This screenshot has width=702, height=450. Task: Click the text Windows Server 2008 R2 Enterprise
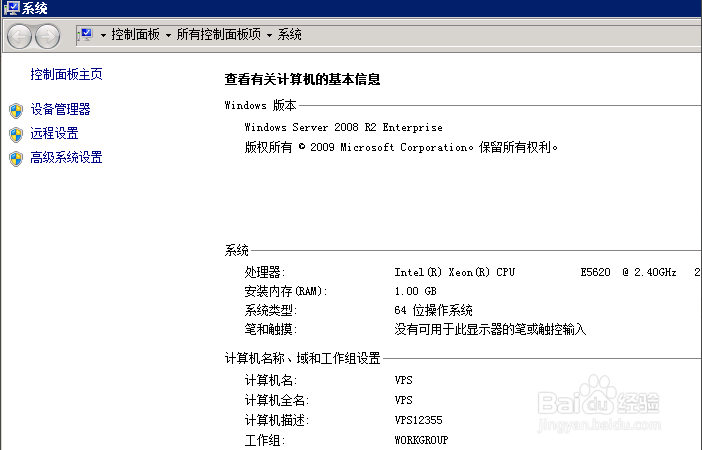(343, 127)
